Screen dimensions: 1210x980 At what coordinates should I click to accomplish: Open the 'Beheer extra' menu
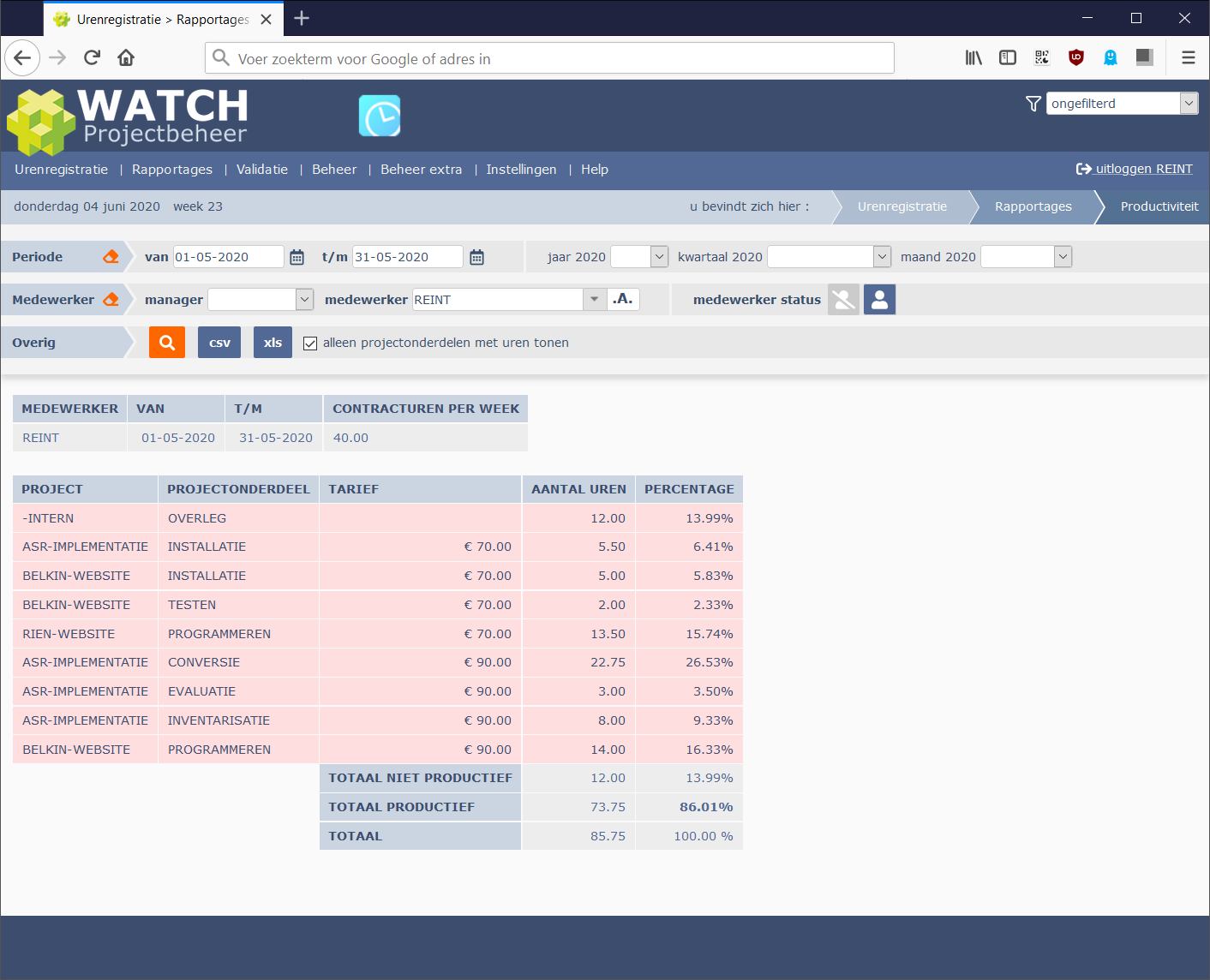pos(421,170)
